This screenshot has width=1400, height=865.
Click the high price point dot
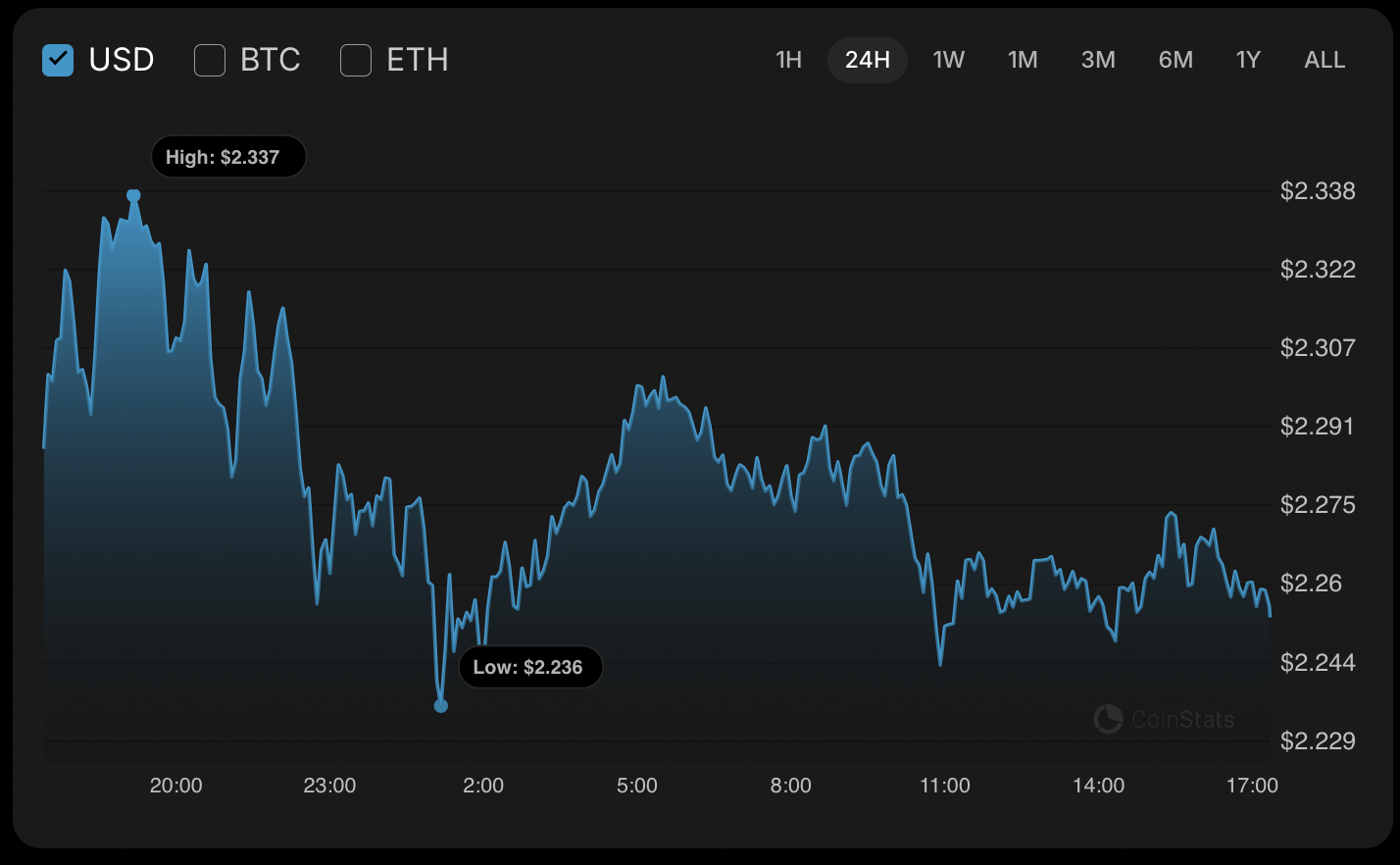coord(134,195)
